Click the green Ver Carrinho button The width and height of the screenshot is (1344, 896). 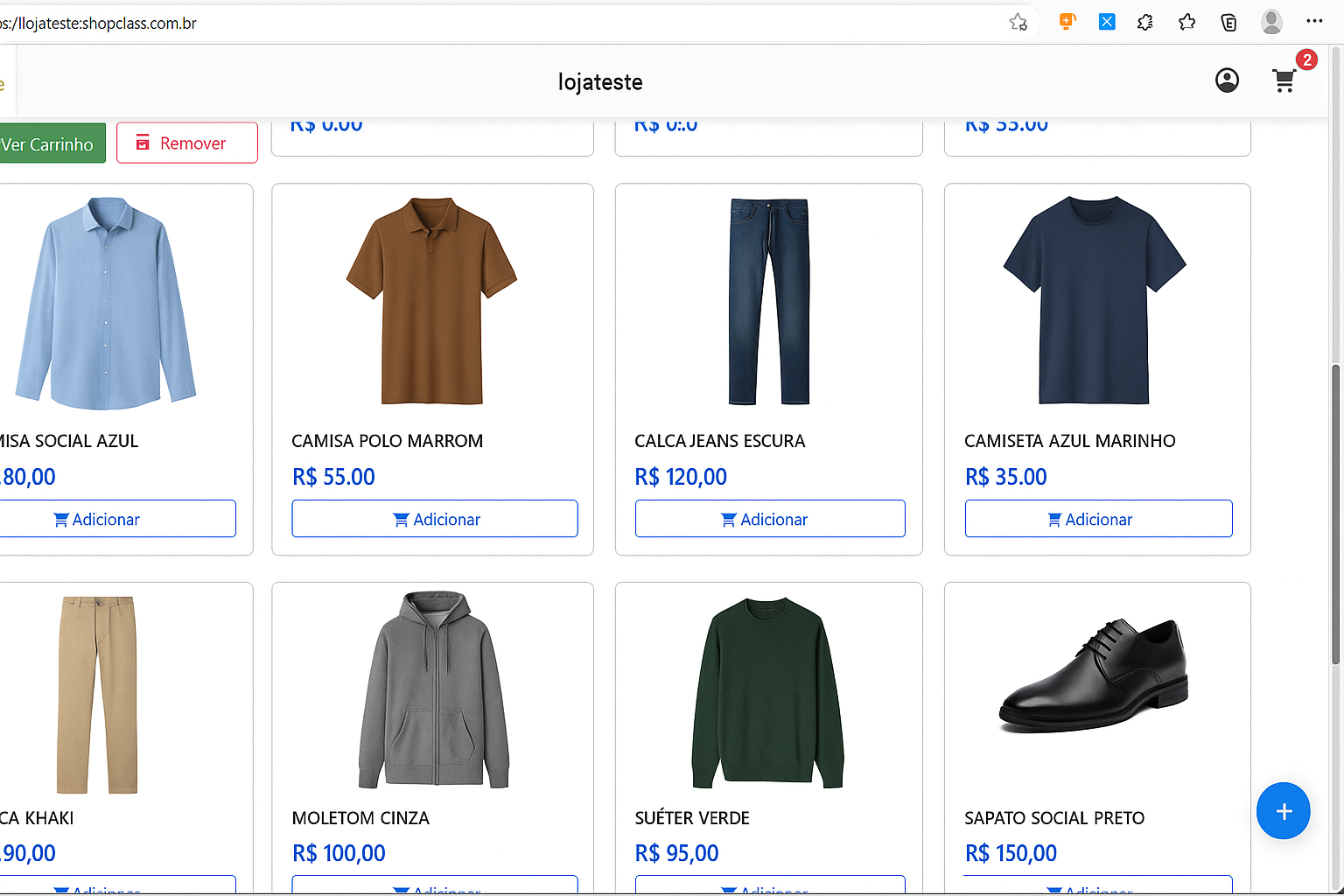click(50, 143)
